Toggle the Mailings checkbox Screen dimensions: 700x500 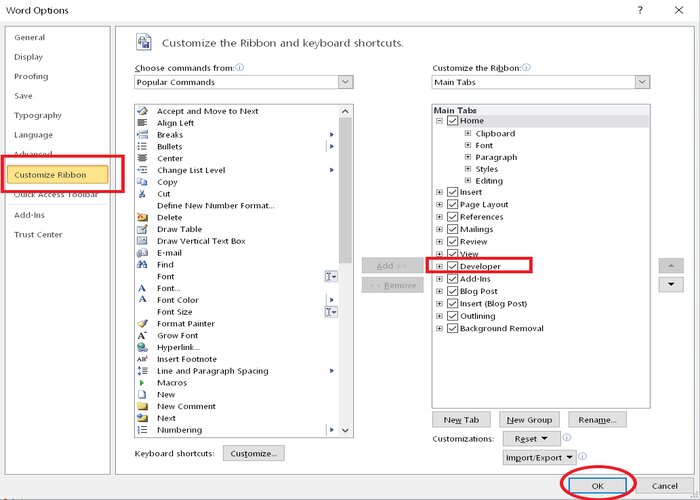click(453, 229)
